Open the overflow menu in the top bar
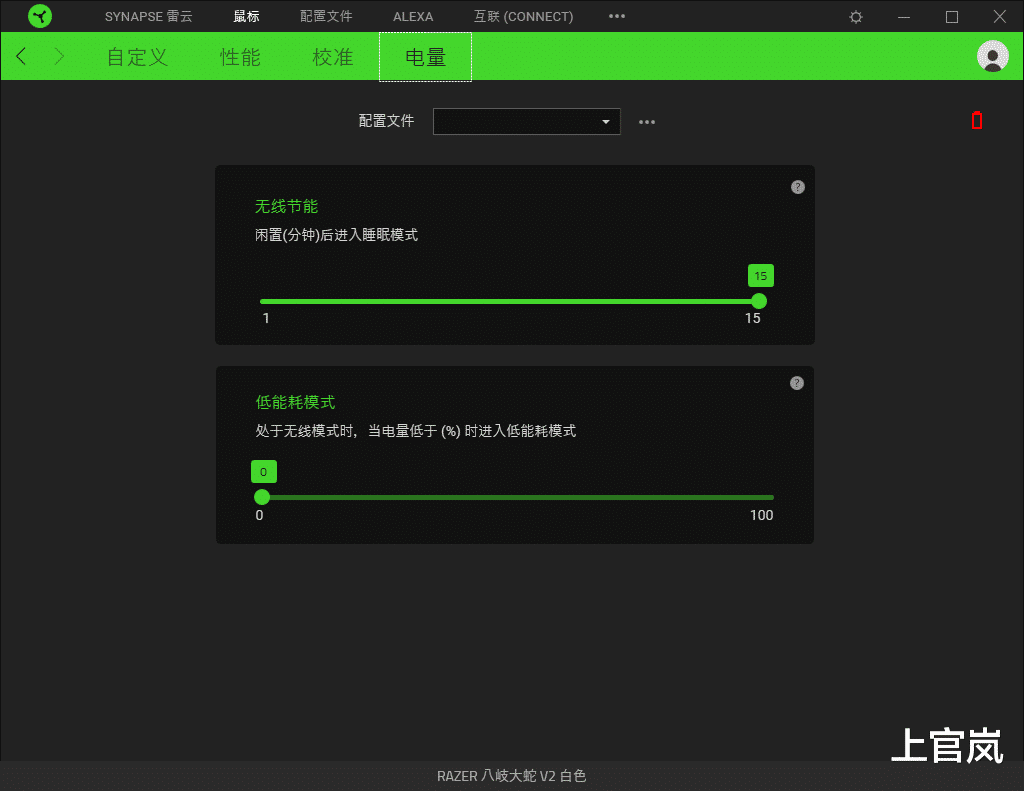The height and width of the screenshot is (791, 1024). point(617,16)
